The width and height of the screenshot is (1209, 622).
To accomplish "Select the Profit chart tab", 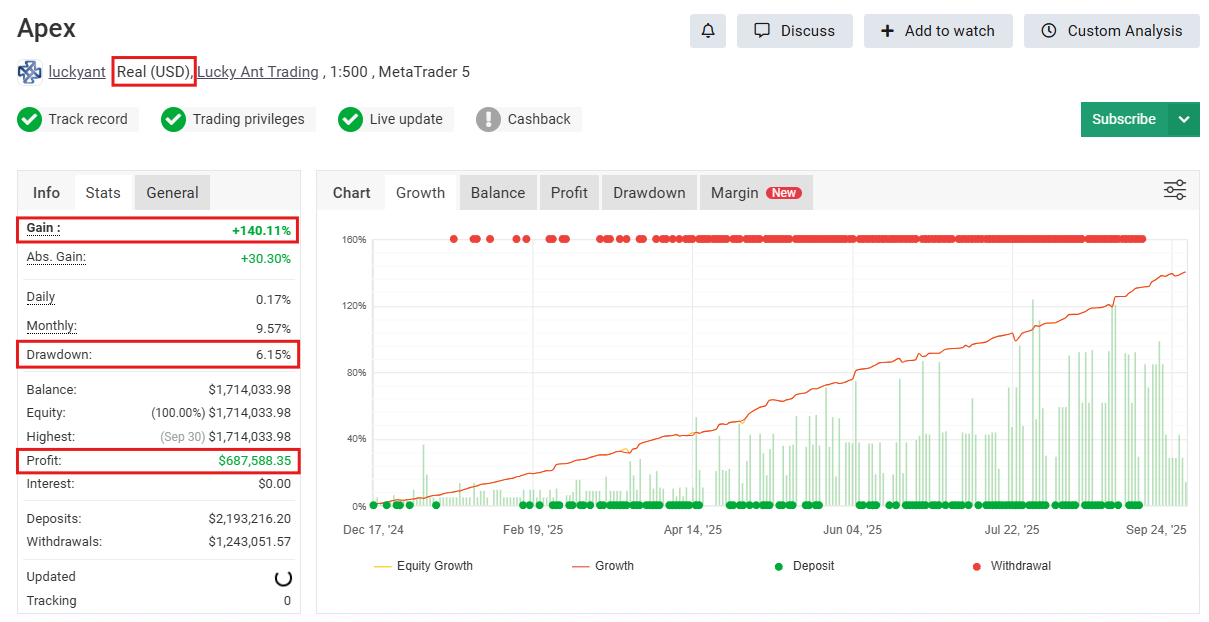I will (569, 193).
